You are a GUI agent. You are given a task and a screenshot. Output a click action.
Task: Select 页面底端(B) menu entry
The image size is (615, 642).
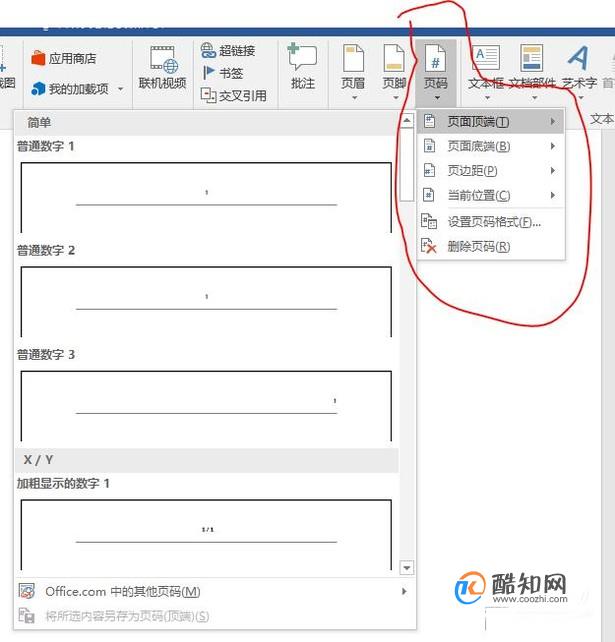(x=491, y=146)
